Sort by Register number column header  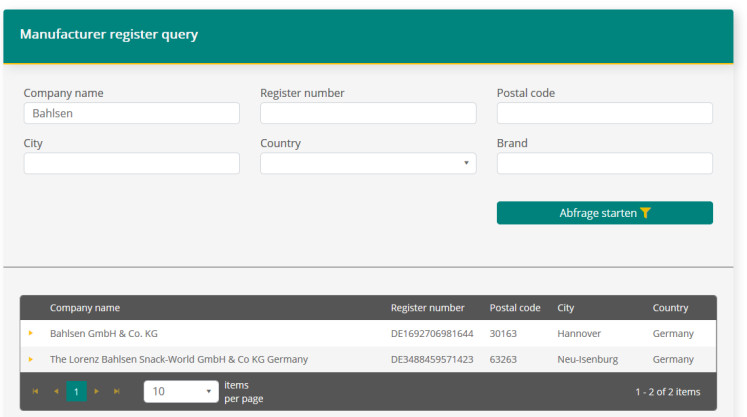(427, 308)
